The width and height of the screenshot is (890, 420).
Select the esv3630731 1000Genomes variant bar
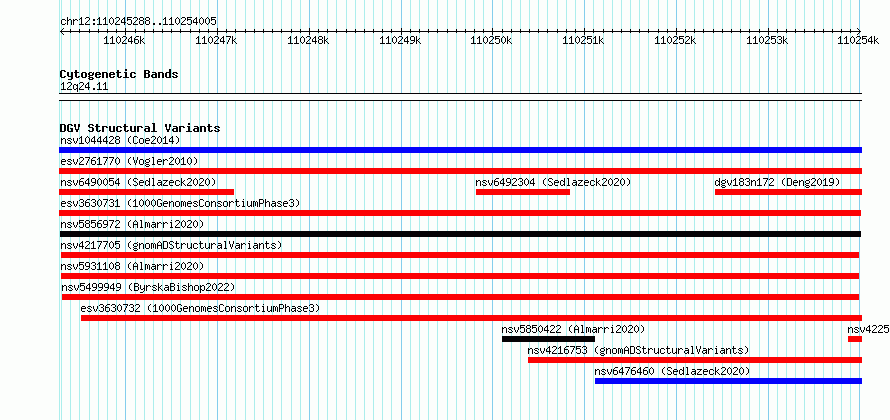[460, 213]
